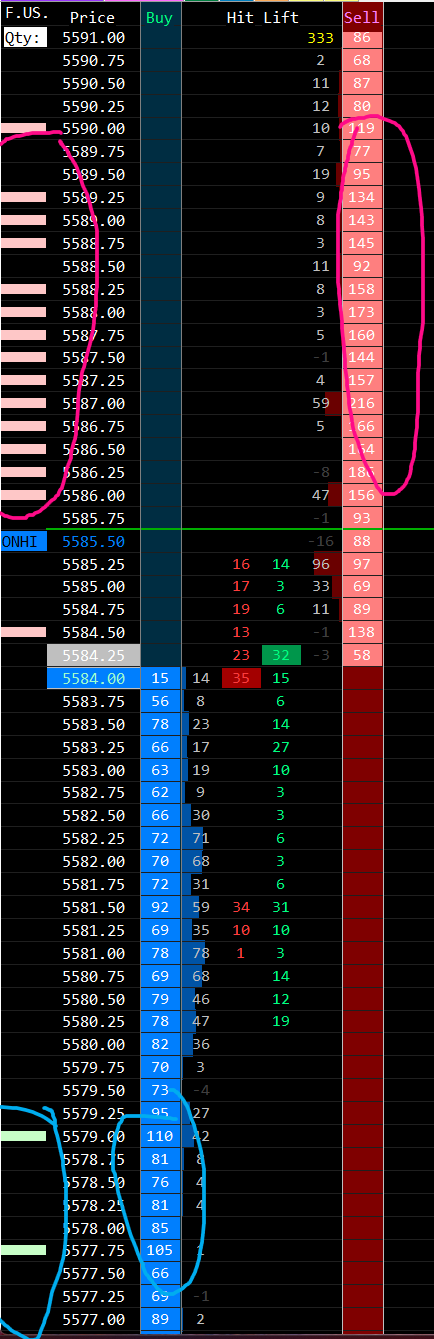The height and width of the screenshot is (1339, 434).
Task: Click sell cell 173 at 5588.00
Action: pyautogui.click(x=362, y=311)
